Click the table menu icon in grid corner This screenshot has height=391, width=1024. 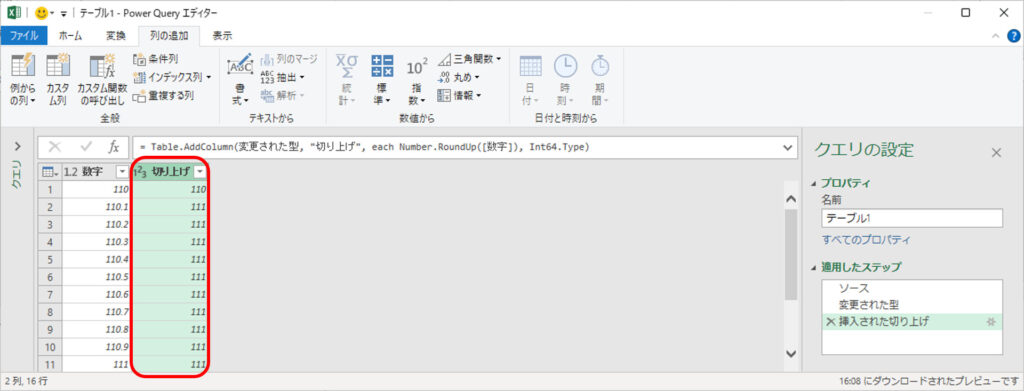[x=50, y=172]
